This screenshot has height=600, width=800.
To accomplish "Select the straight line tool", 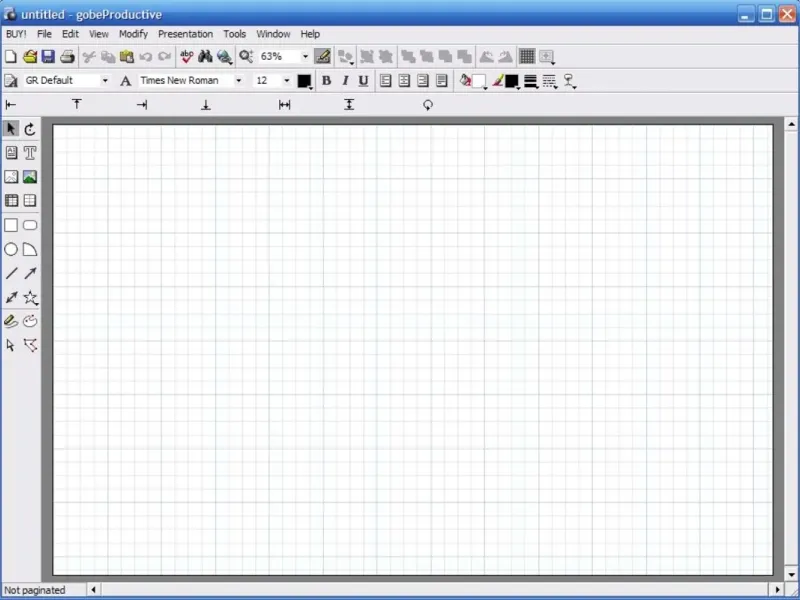I will pos(11,273).
